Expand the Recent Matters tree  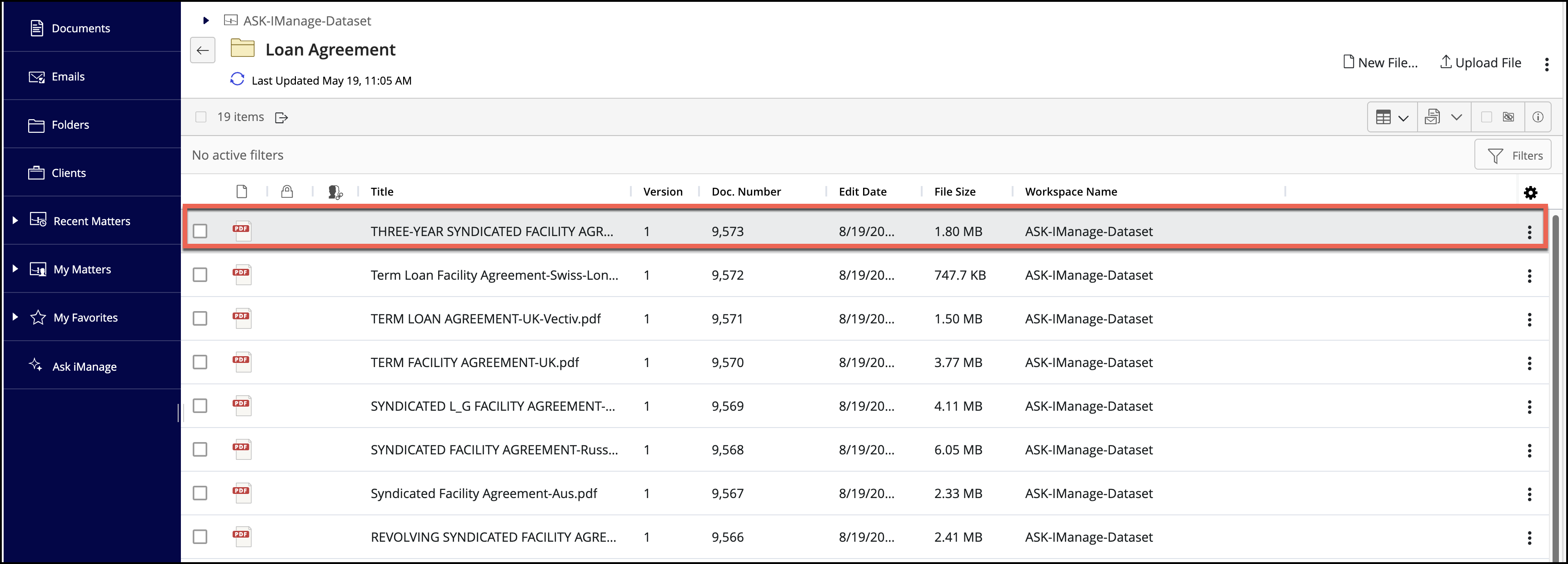(x=15, y=220)
